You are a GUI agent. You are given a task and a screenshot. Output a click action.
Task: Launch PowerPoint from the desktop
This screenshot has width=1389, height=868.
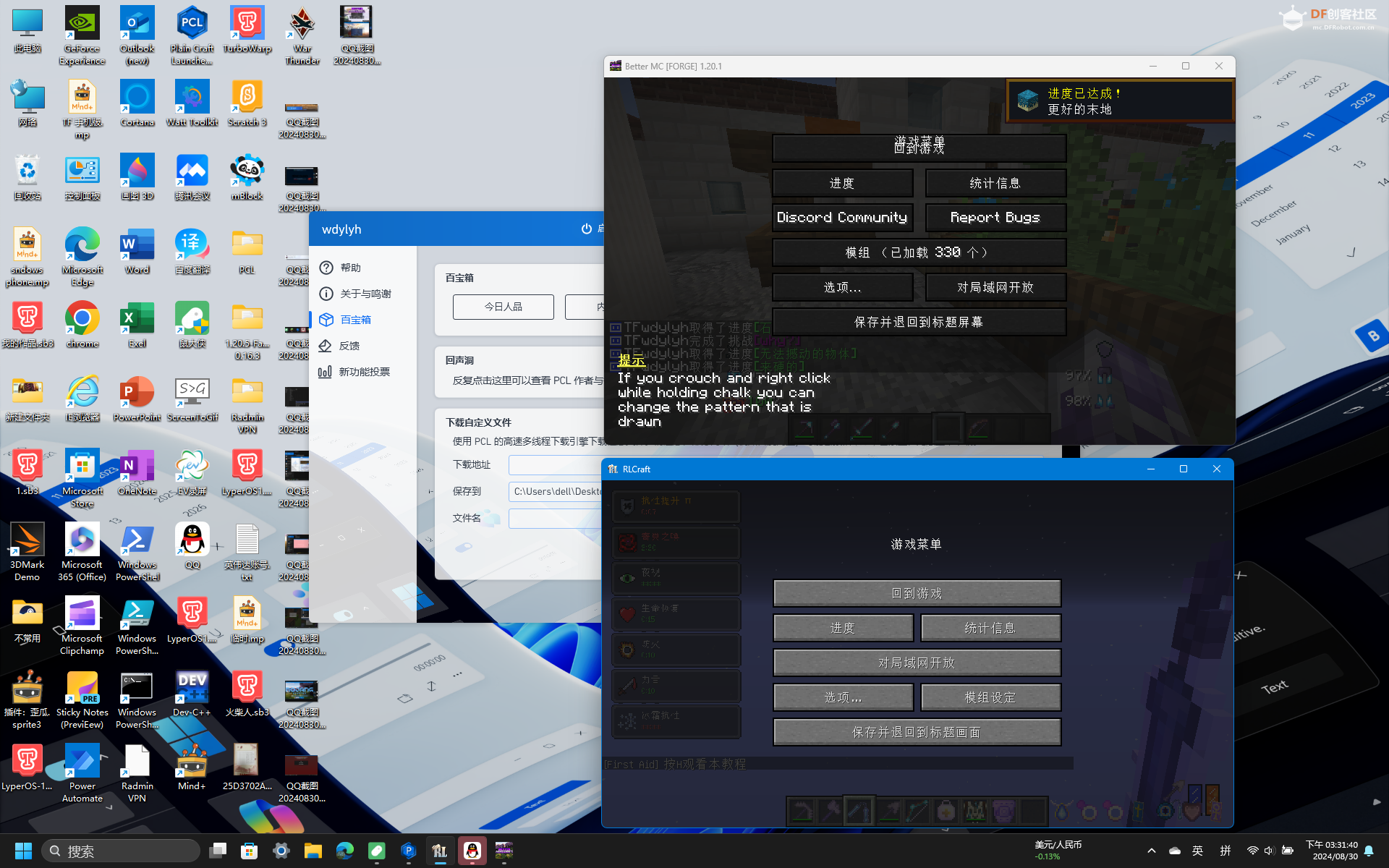tap(137, 399)
